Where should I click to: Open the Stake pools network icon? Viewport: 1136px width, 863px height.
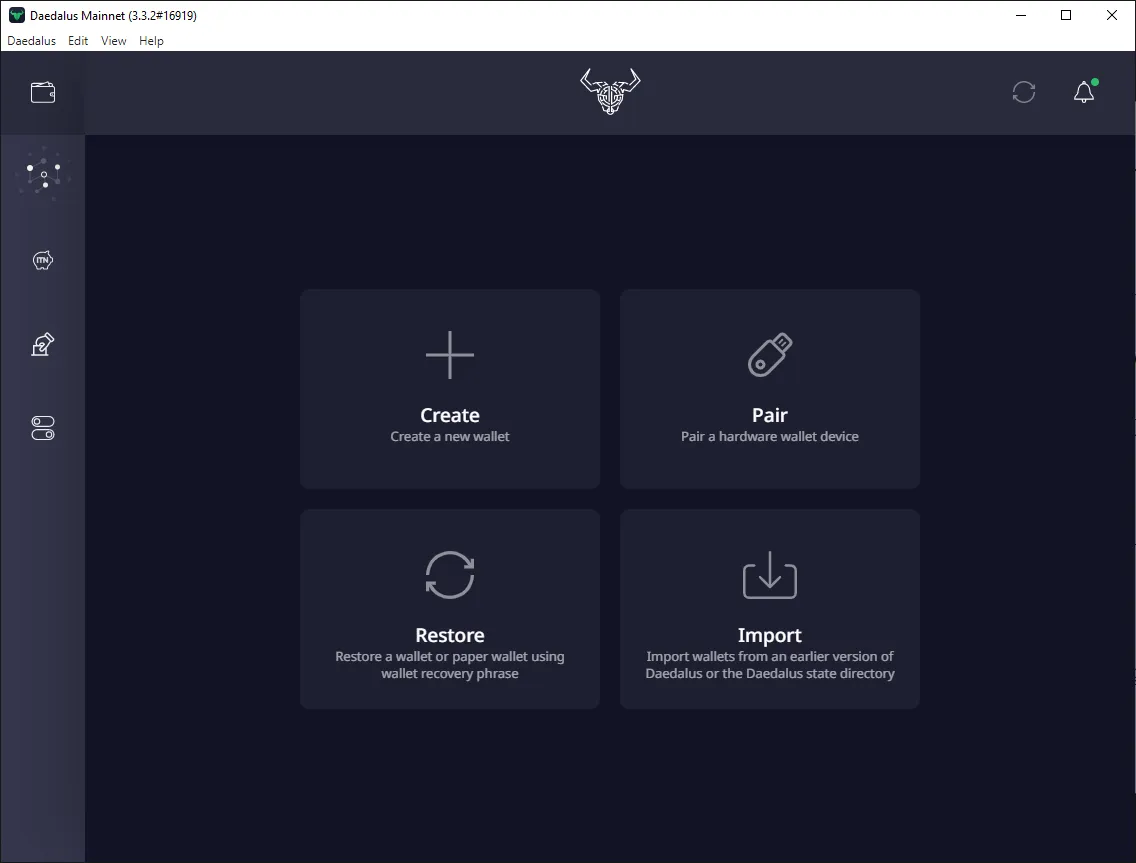tap(43, 175)
